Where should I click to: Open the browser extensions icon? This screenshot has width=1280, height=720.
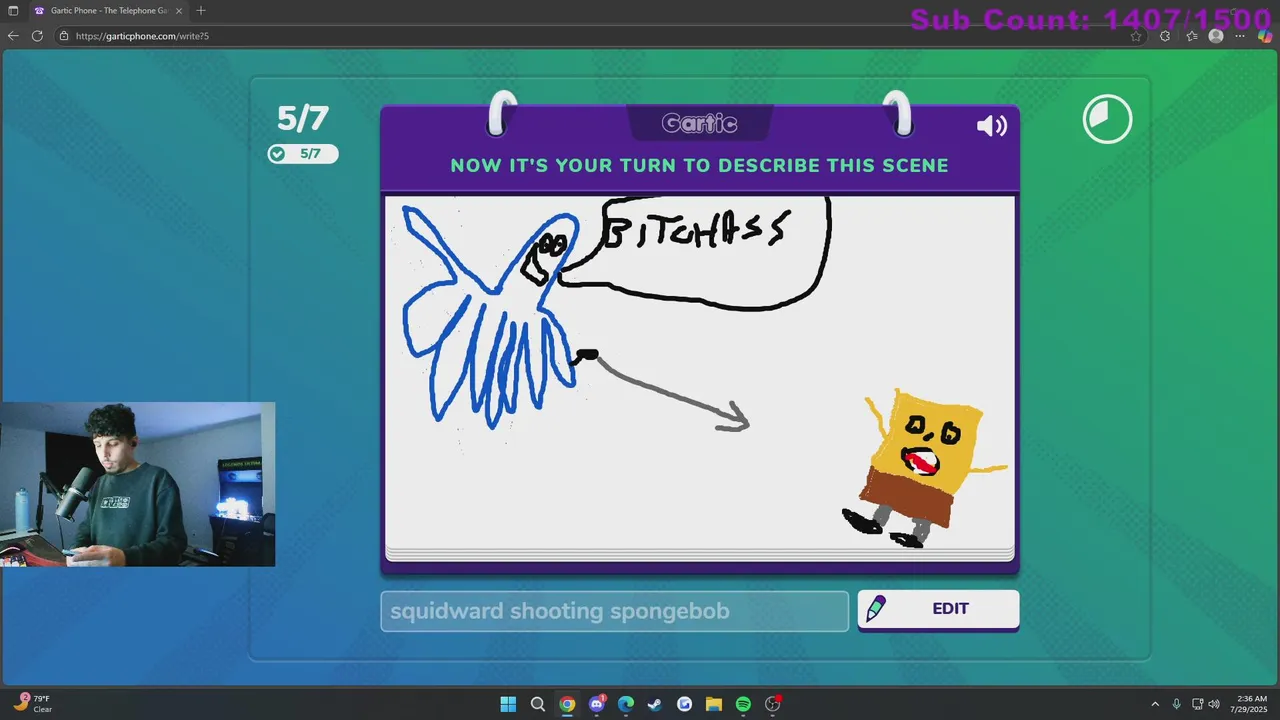click(x=1165, y=36)
